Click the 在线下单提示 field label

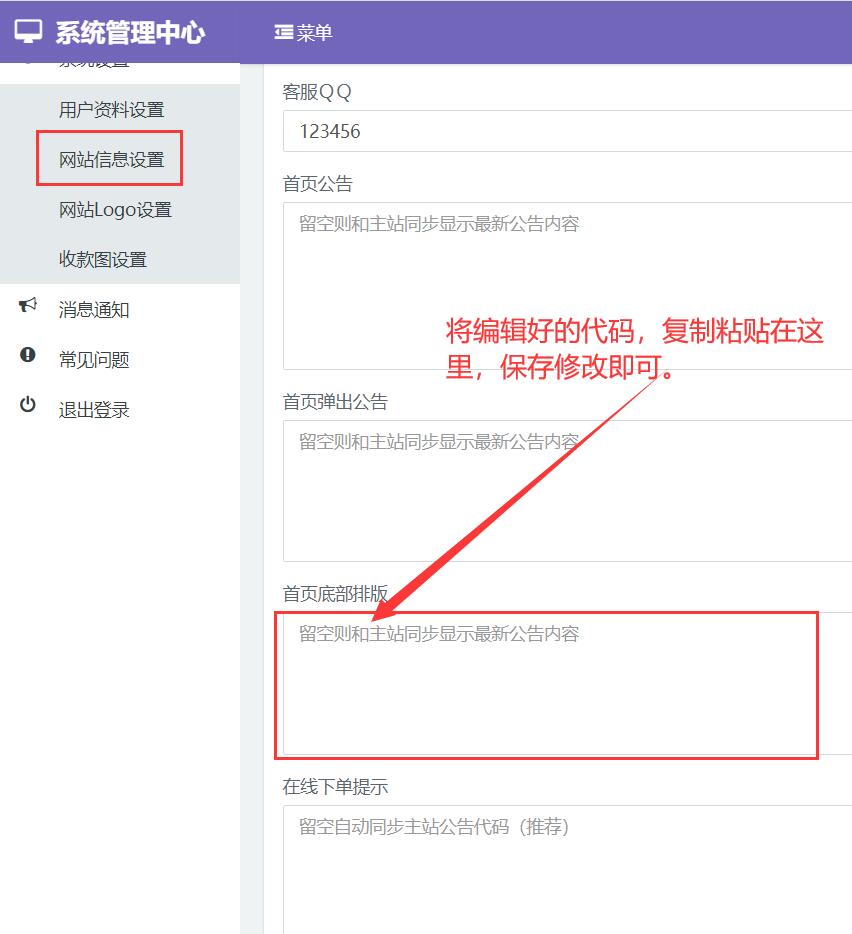[335, 787]
